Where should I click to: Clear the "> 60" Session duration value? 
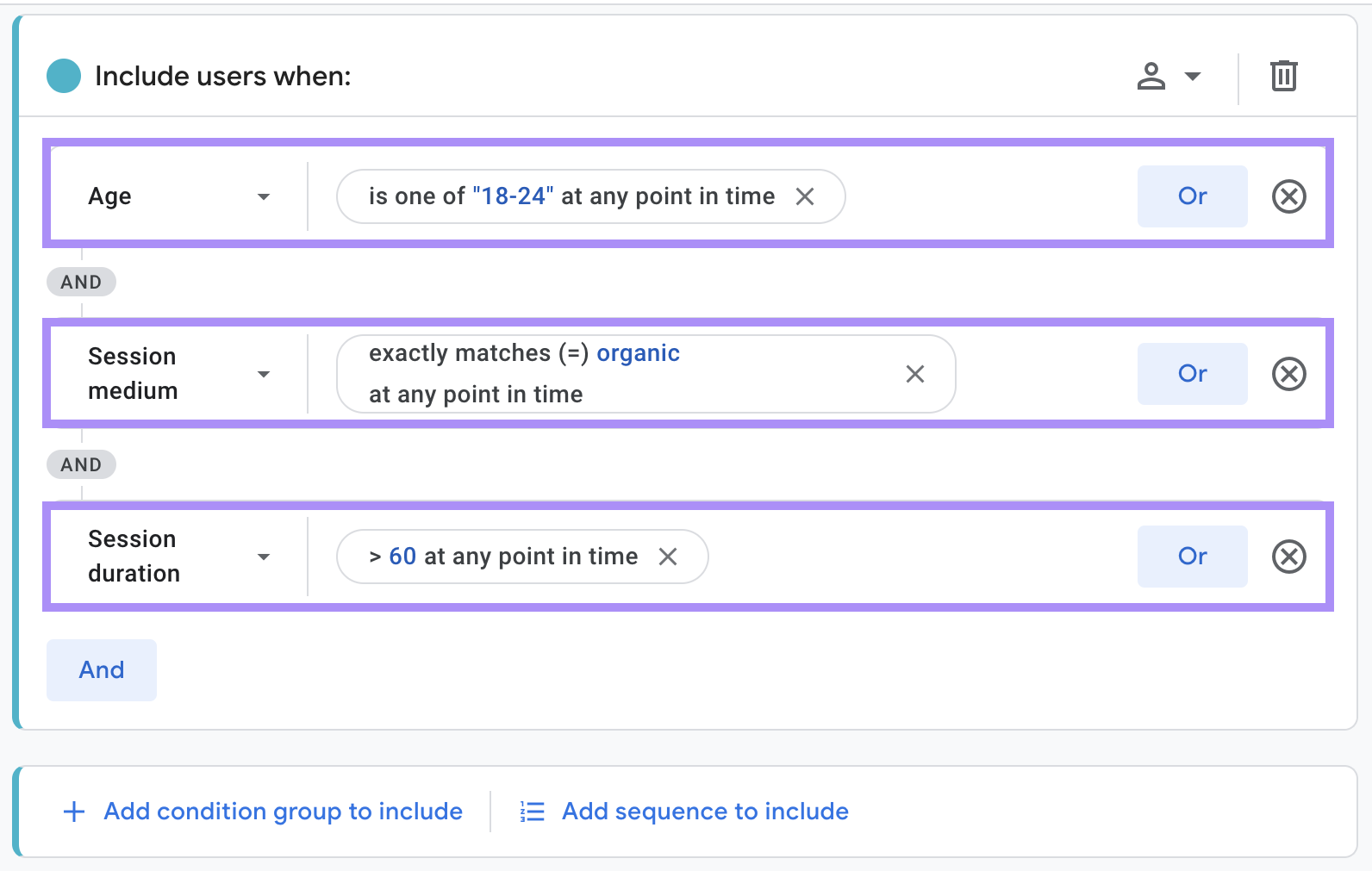[x=669, y=557]
